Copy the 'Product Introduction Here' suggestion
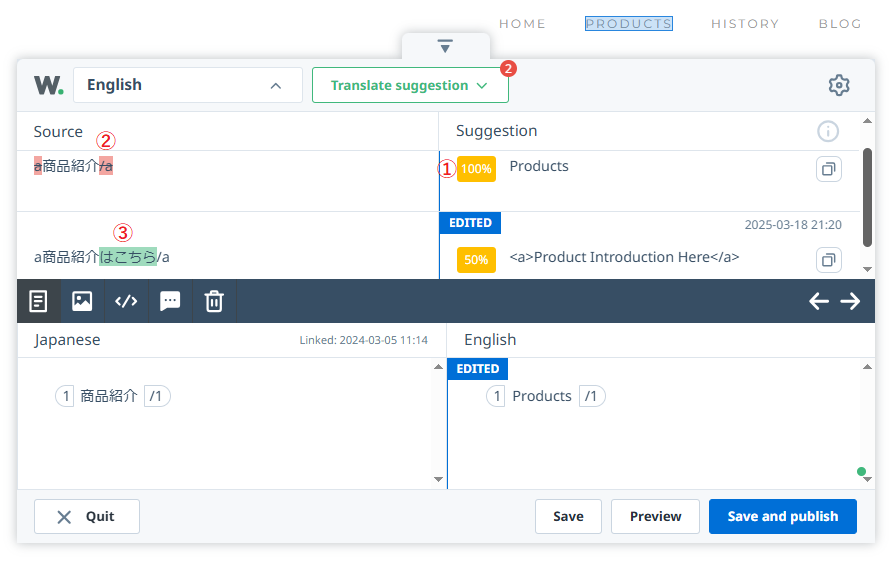The image size is (894, 567). [x=828, y=260]
